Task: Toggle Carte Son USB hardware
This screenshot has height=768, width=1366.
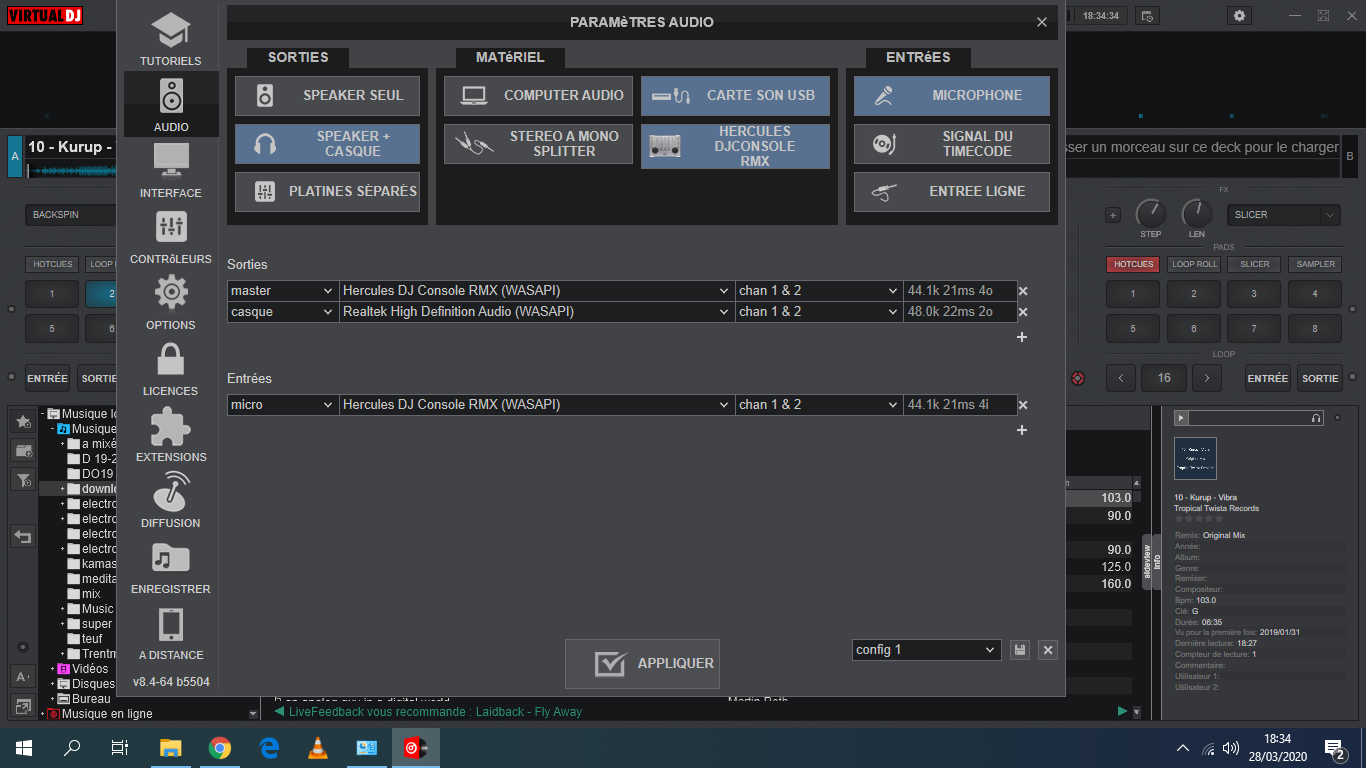Action: [x=735, y=96]
